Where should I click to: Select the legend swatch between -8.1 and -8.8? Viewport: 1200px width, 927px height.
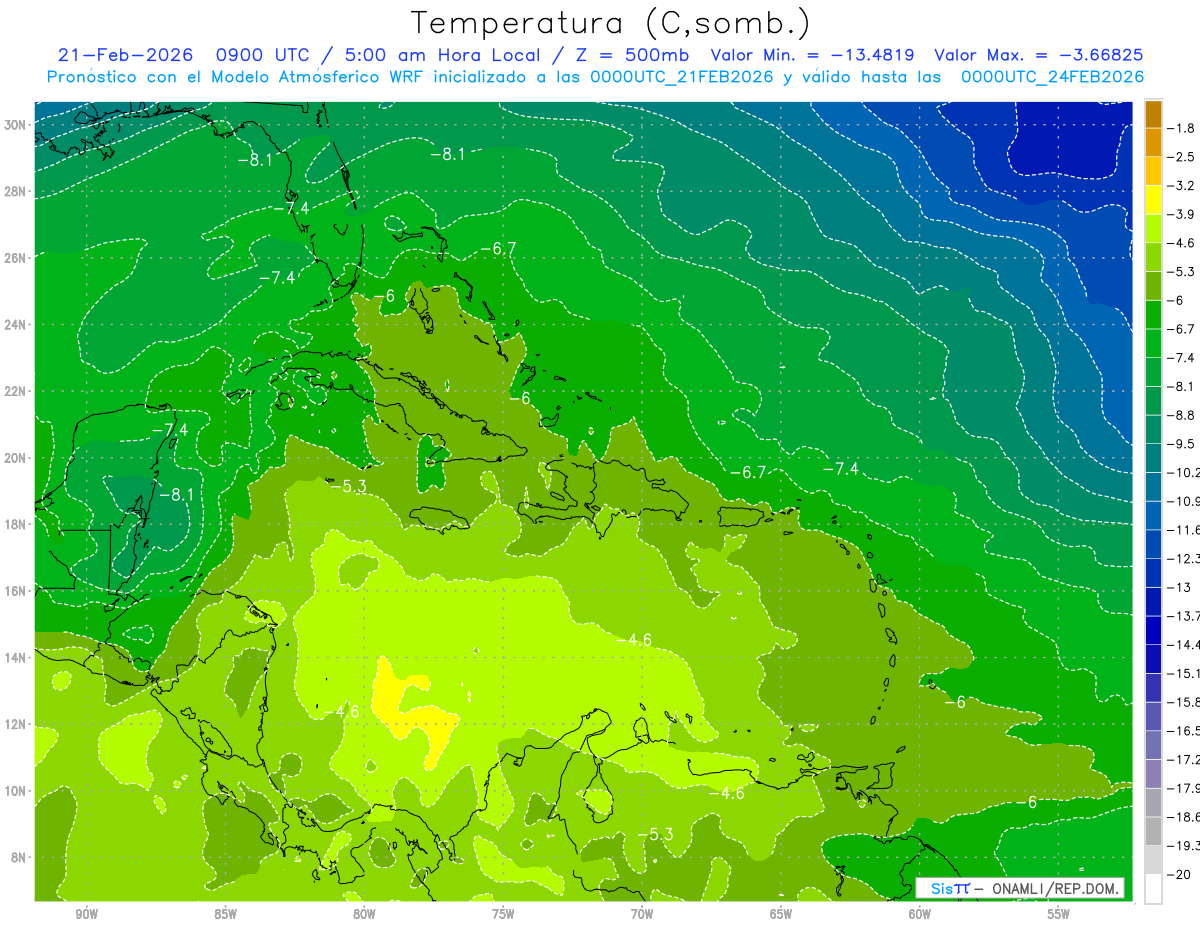tap(1153, 401)
